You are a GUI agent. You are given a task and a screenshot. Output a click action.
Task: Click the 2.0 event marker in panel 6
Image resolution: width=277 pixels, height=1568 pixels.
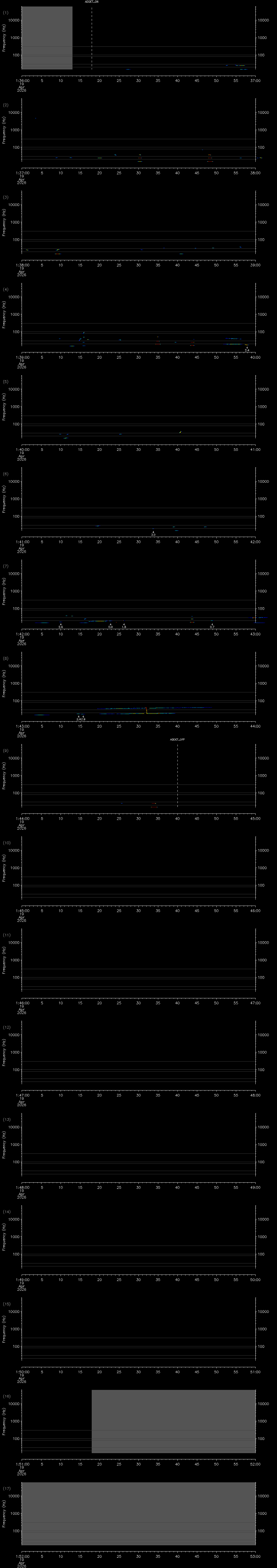pos(153,534)
